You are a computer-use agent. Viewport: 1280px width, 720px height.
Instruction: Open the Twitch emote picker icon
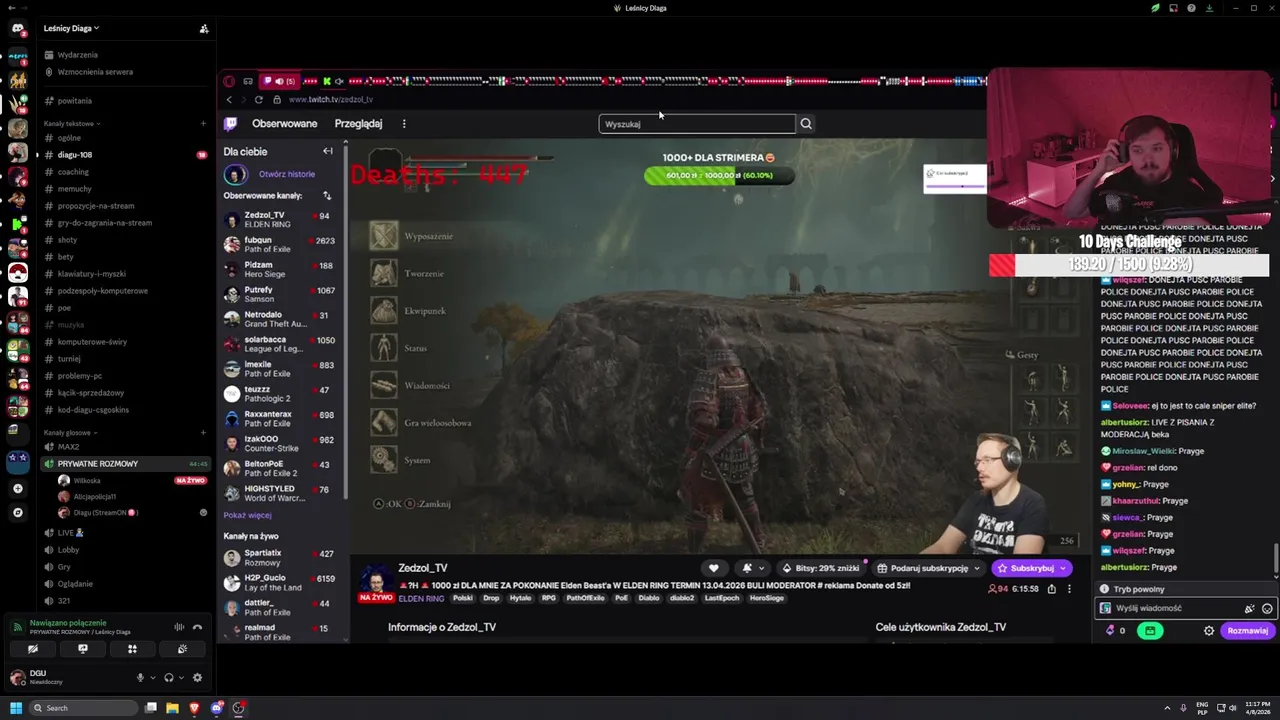coord(1267,608)
